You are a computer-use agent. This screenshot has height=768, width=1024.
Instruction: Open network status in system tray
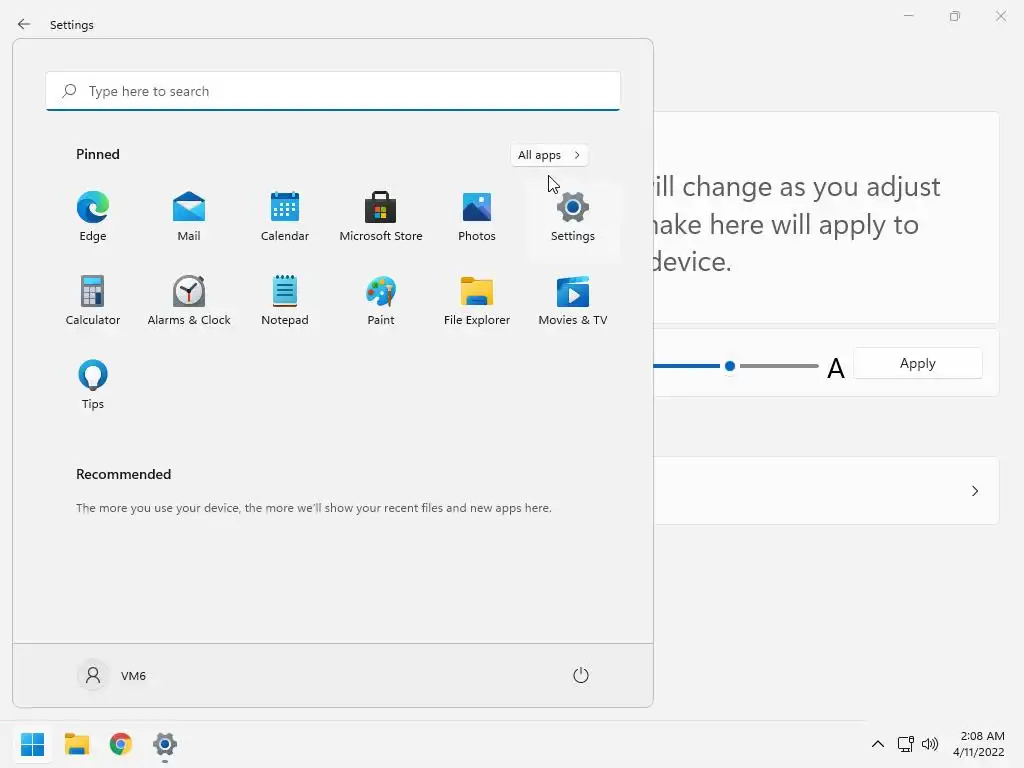point(905,744)
